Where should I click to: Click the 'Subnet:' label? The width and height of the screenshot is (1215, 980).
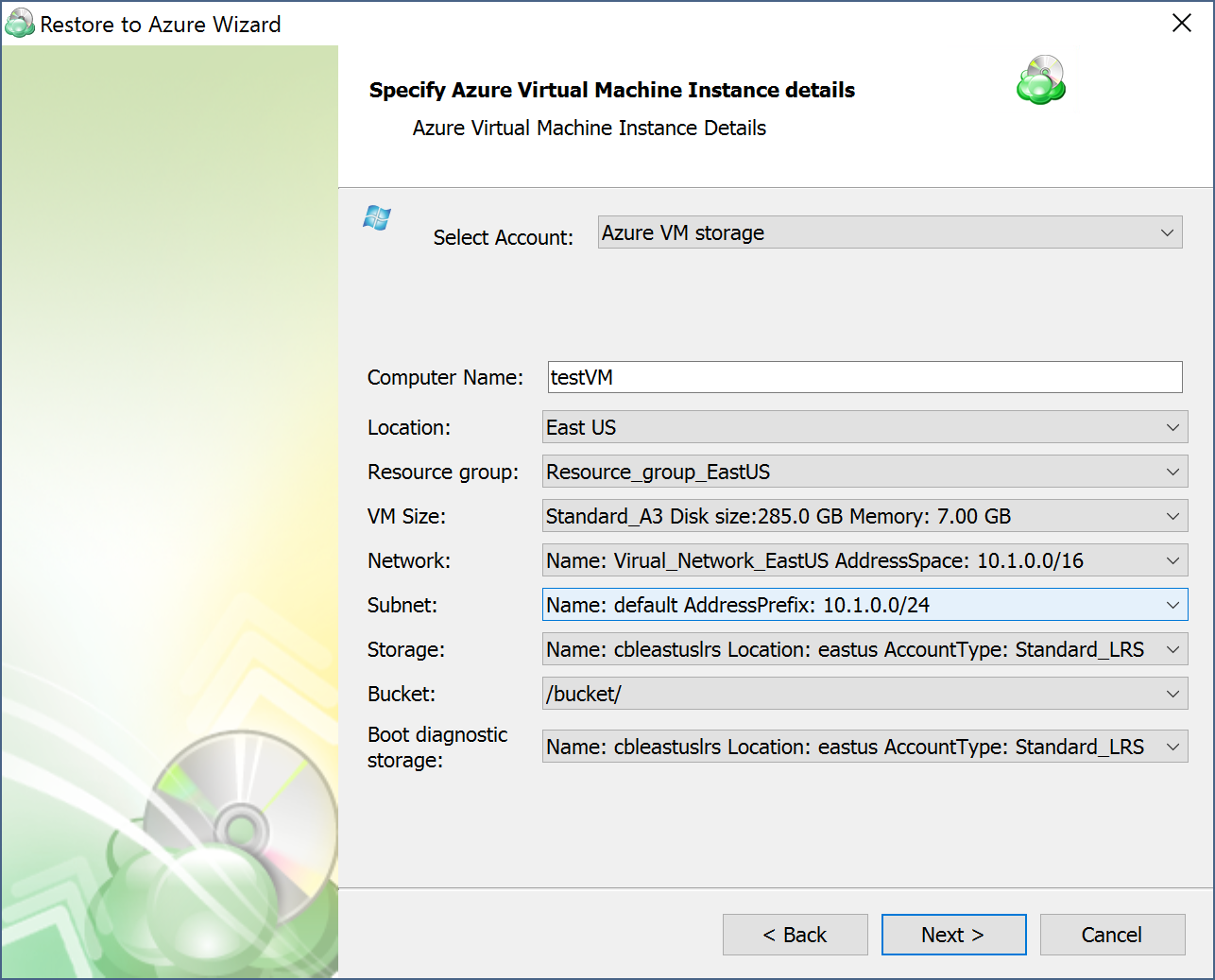tap(402, 605)
